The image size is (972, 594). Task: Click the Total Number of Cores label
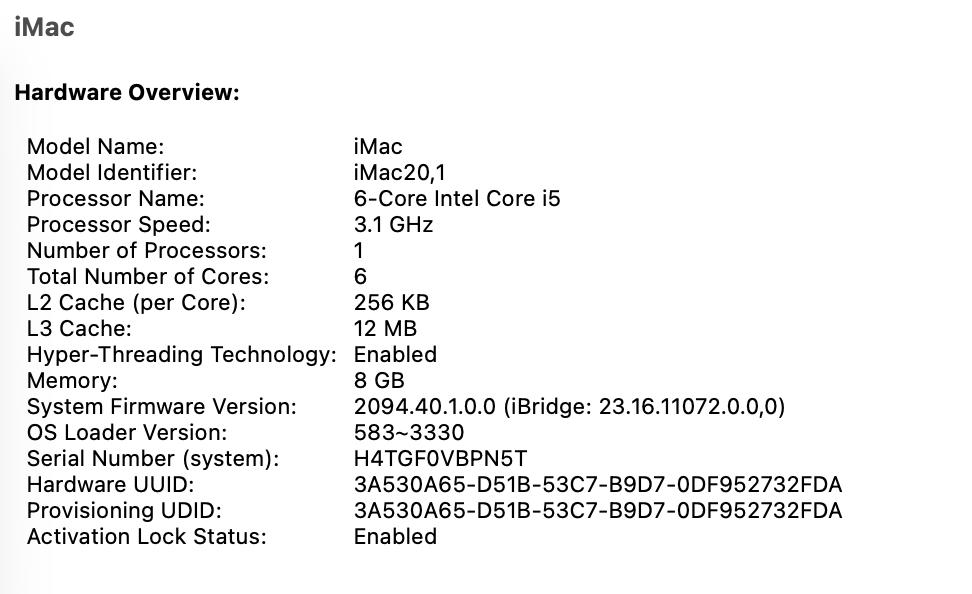pyautogui.click(x=148, y=277)
